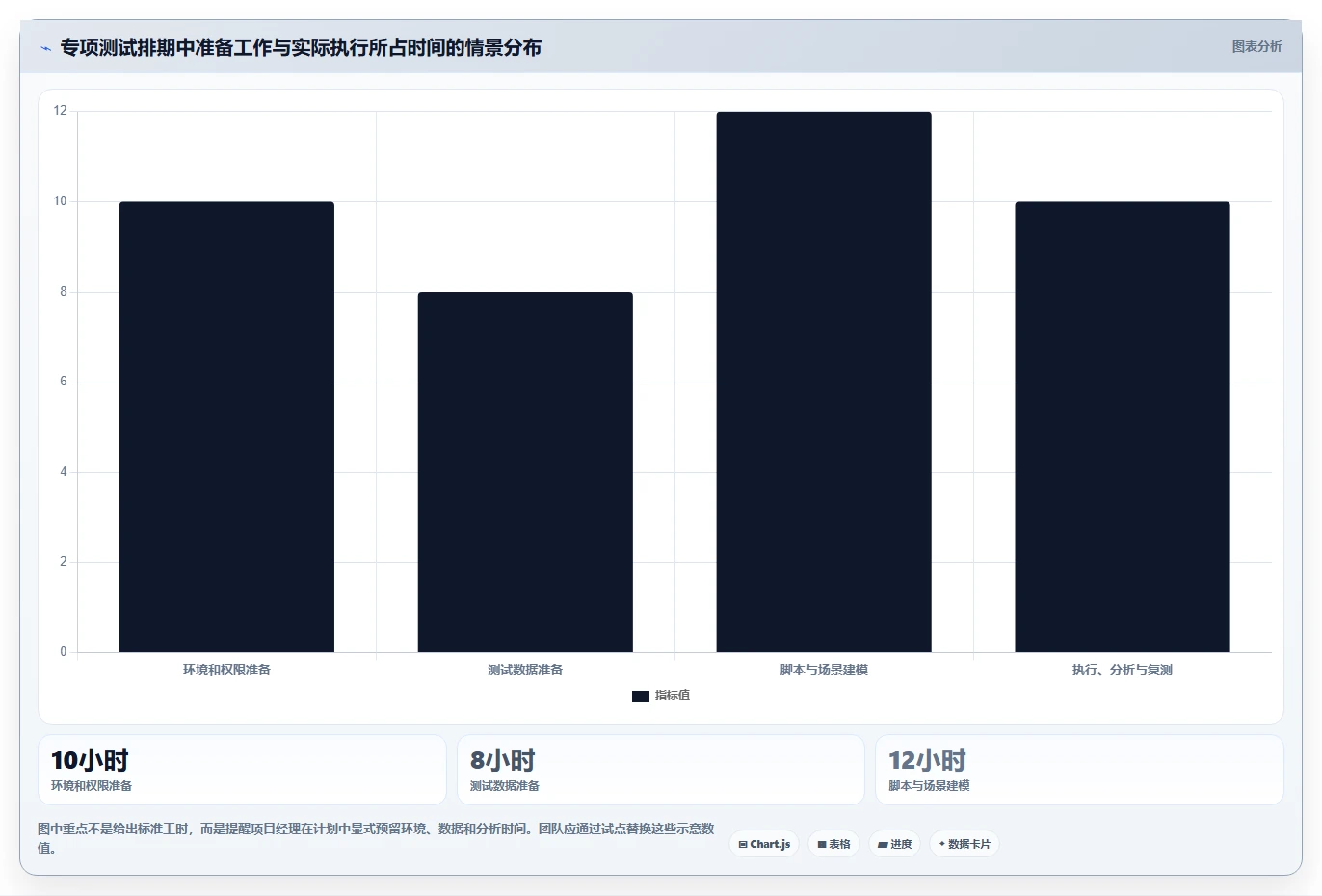Click the 测试数据准备 x-axis label

click(x=525, y=670)
